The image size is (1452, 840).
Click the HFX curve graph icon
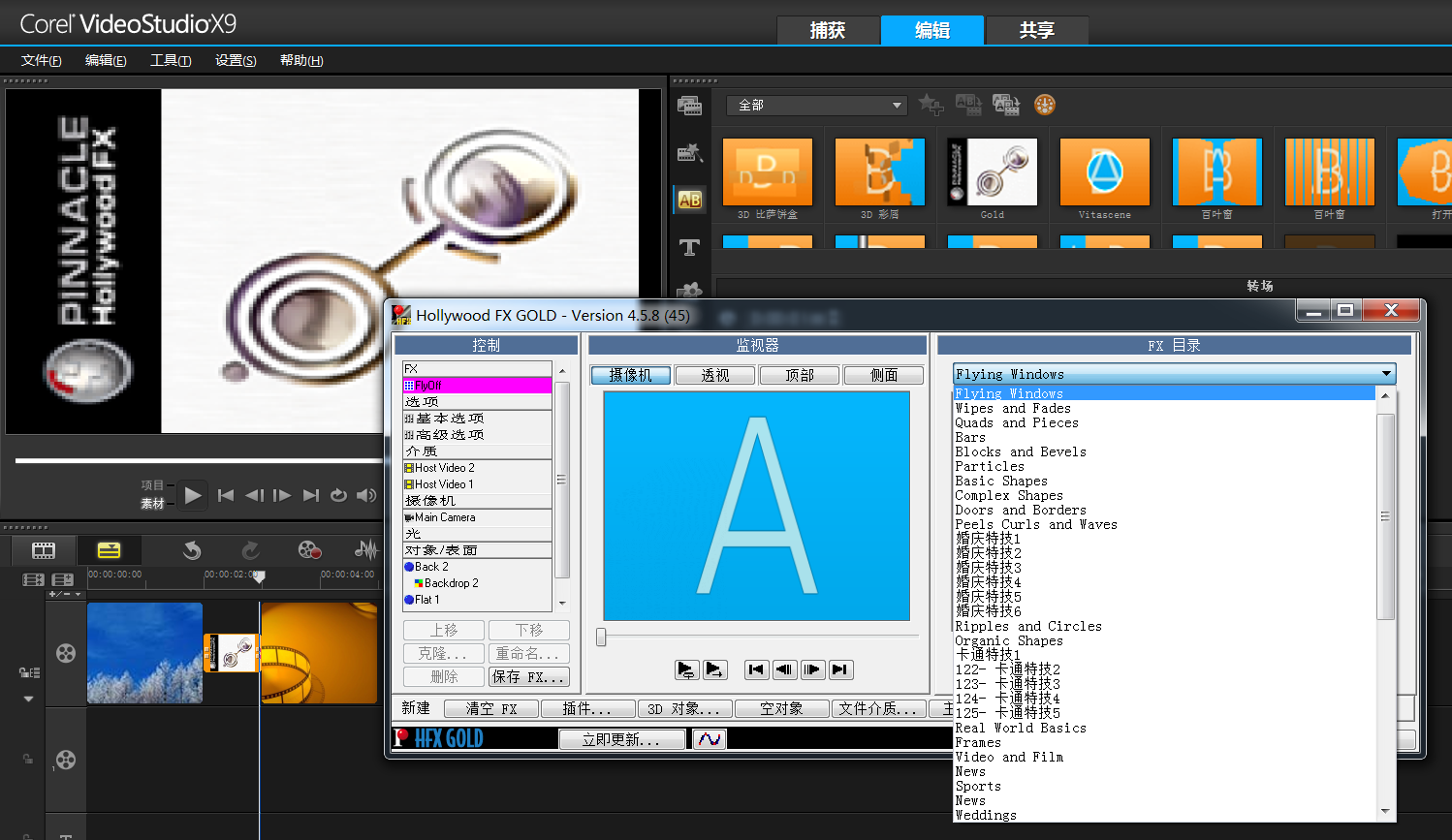710,739
